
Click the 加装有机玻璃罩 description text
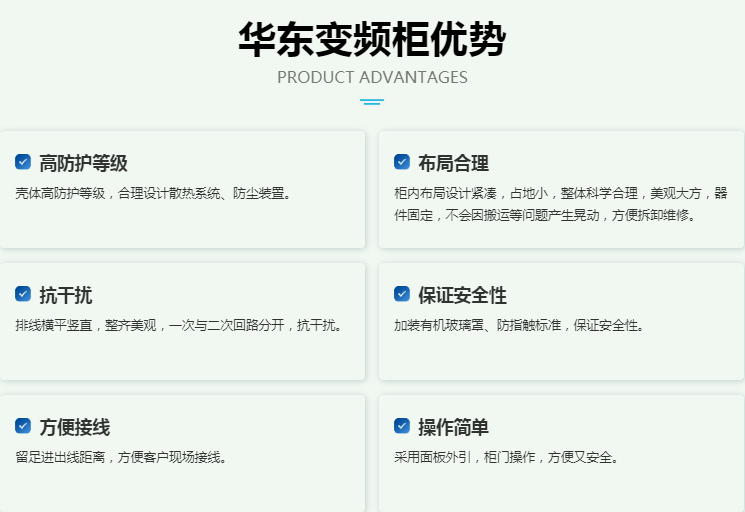(519, 325)
